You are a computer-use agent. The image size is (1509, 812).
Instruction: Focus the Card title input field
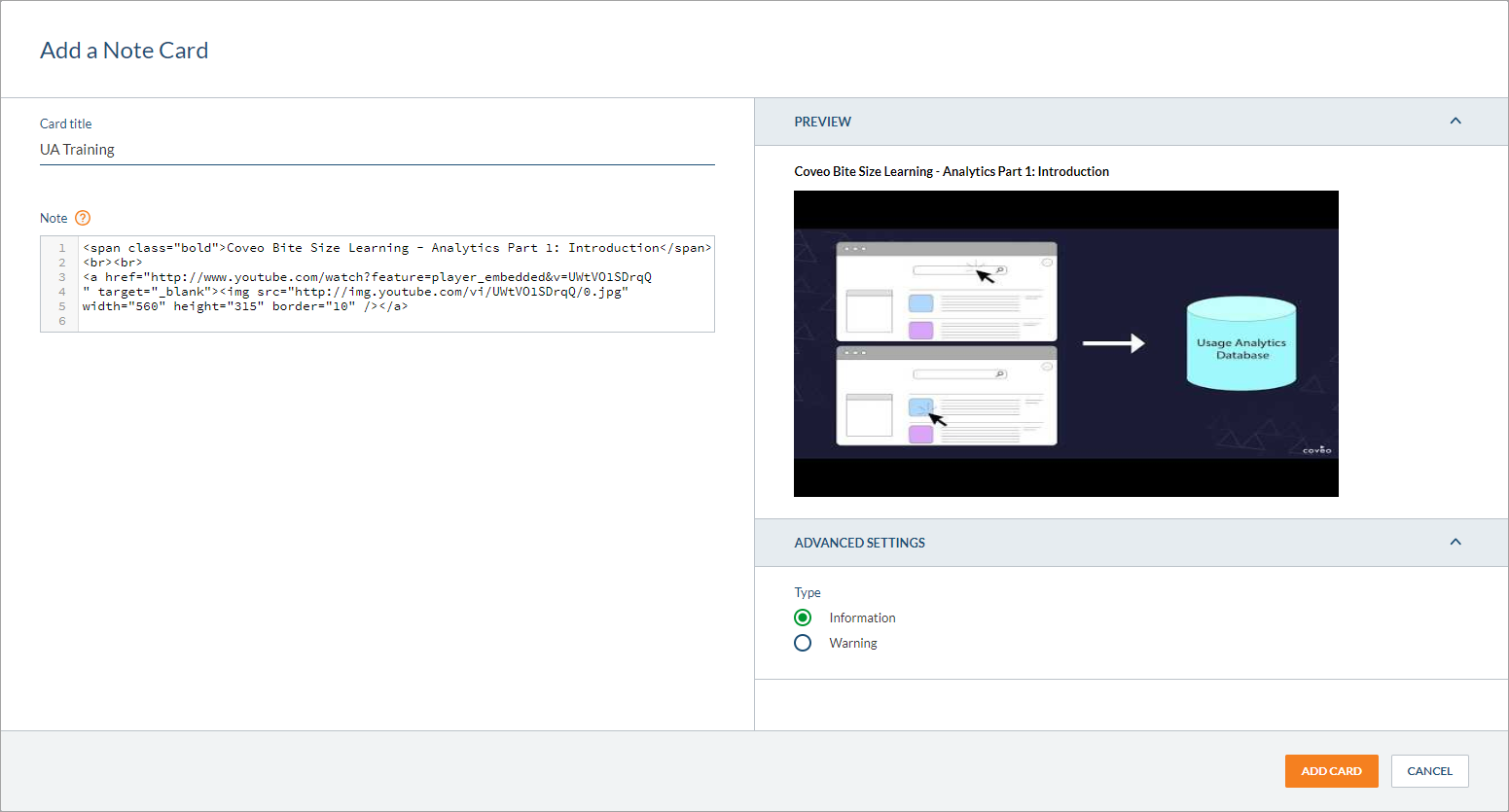[377, 150]
